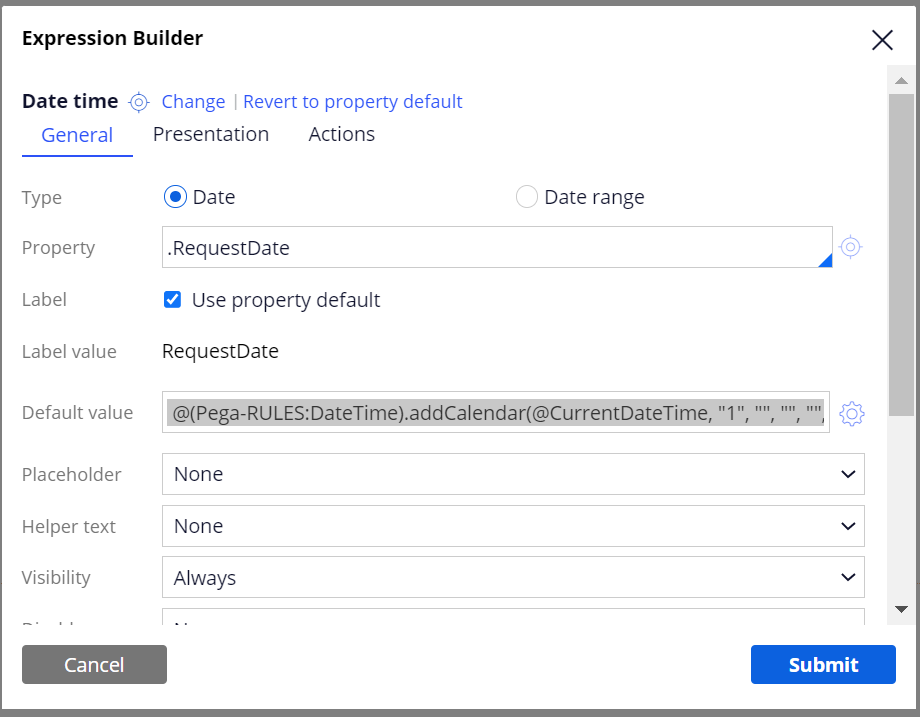Close the Expression Builder dialog
920x717 pixels.
point(882,40)
